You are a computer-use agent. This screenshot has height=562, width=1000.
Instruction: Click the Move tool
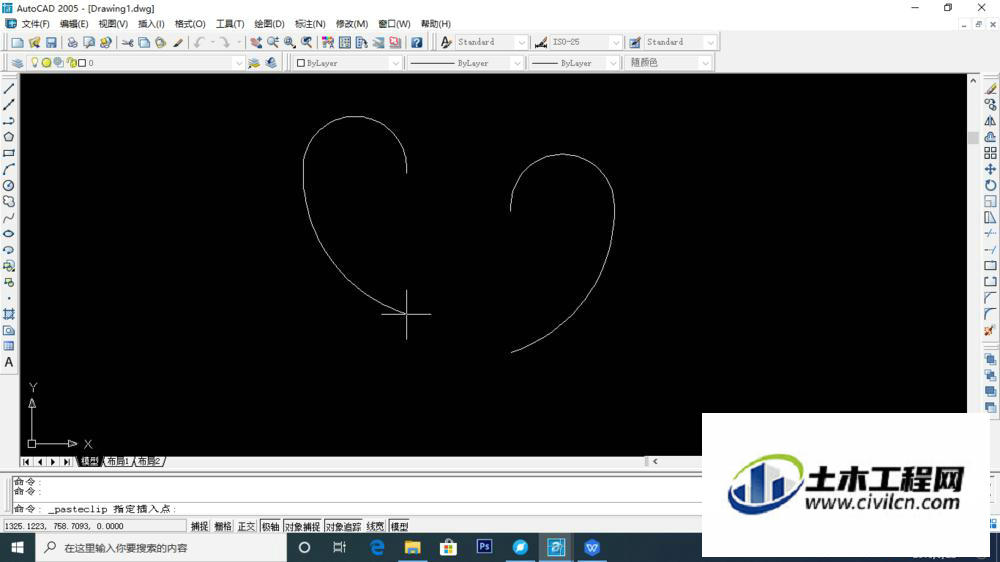(990, 169)
